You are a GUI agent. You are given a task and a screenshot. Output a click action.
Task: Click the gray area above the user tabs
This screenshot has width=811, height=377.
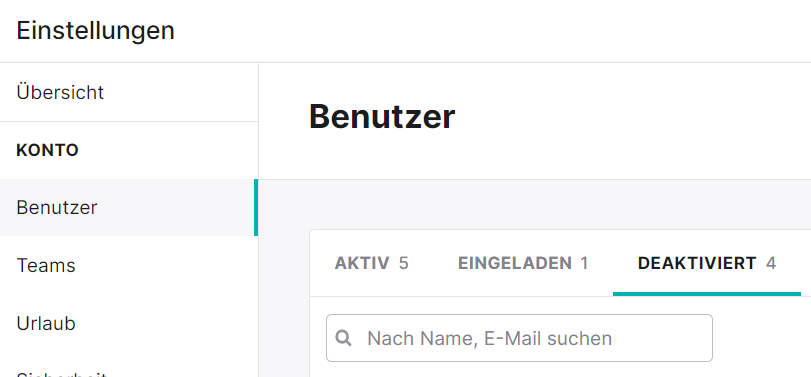535,205
